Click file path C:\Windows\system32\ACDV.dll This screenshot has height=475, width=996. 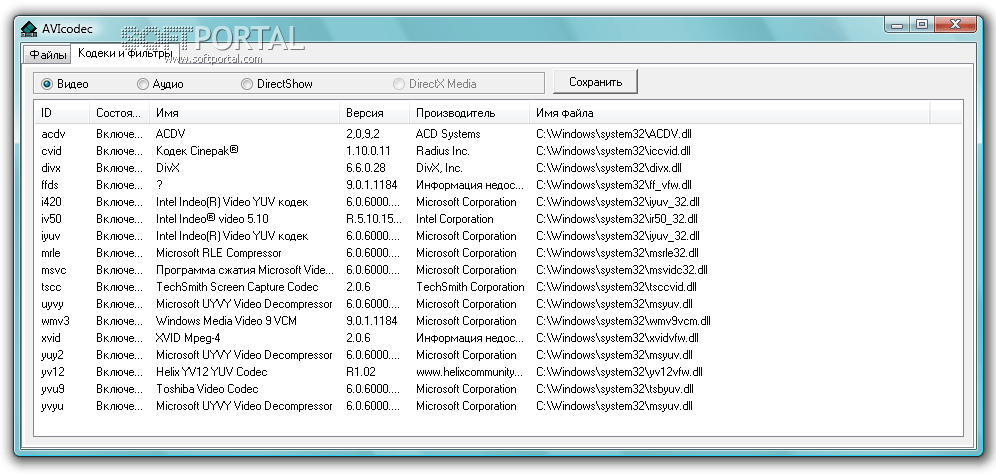[613, 134]
